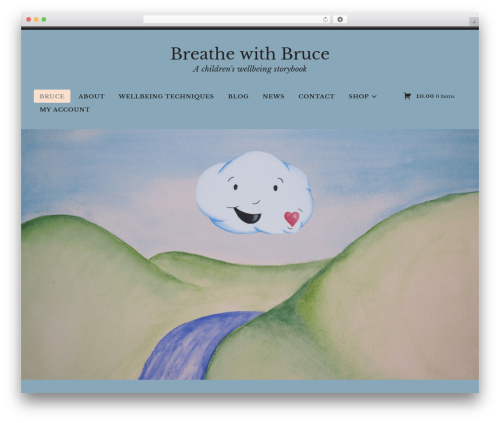Click the Breathe with Bruce site title
The height and width of the screenshot is (423, 500).
click(250, 54)
